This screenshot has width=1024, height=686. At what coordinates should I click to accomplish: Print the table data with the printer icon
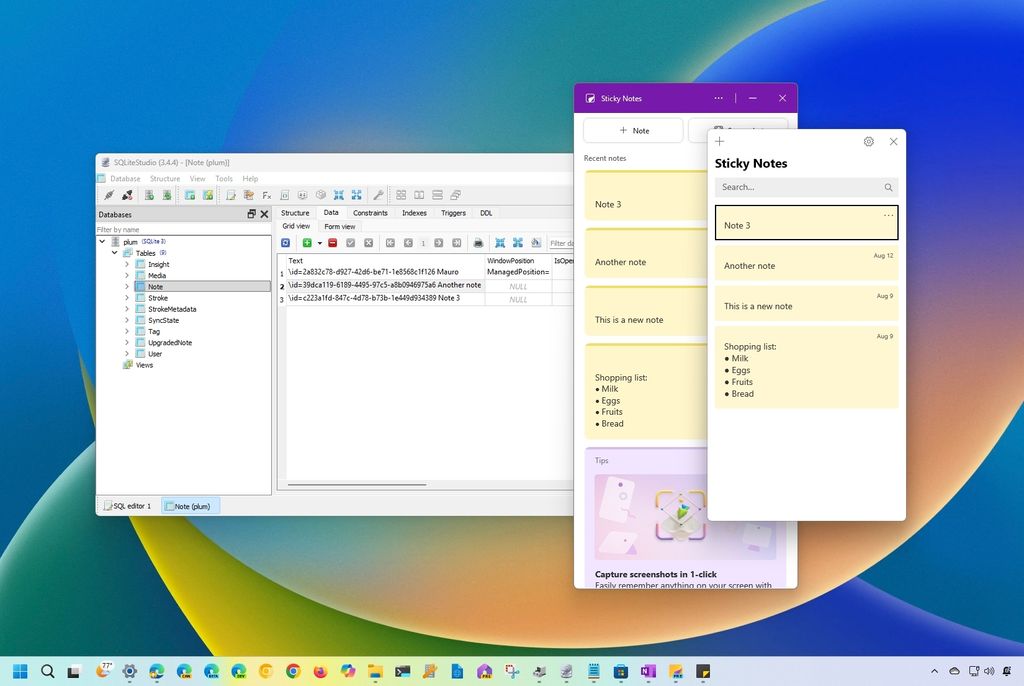pyautogui.click(x=479, y=242)
